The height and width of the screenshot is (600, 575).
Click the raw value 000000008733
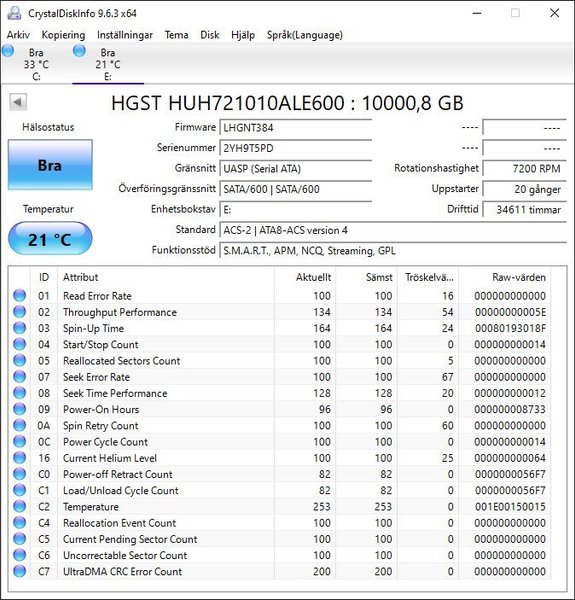point(510,409)
